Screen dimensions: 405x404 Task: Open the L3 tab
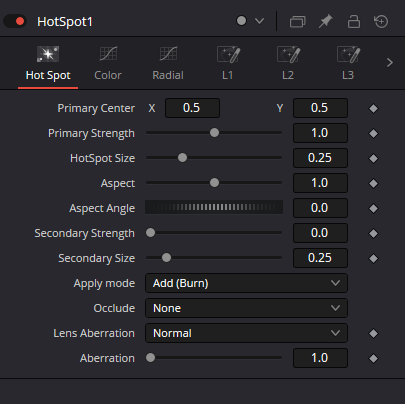pos(348,64)
